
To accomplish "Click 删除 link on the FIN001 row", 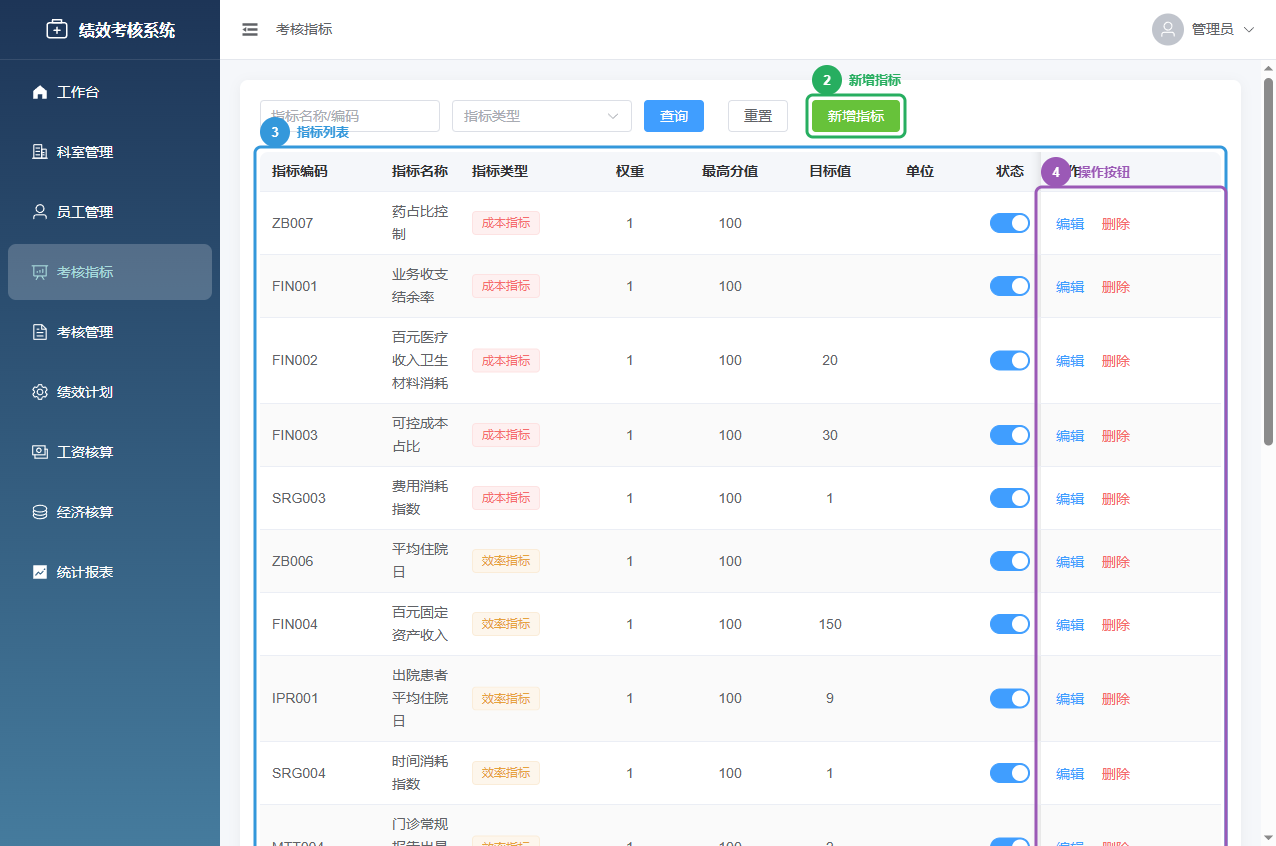I will (1115, 286).
